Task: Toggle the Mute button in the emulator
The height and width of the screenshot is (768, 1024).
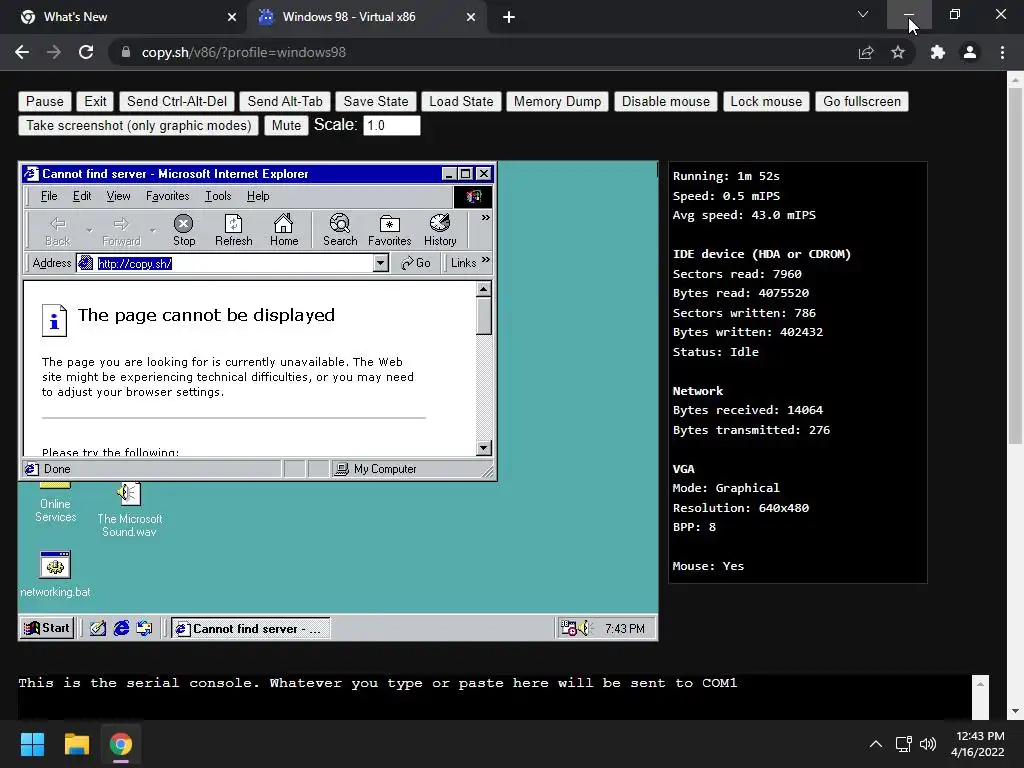Action: tap(286, 125)
